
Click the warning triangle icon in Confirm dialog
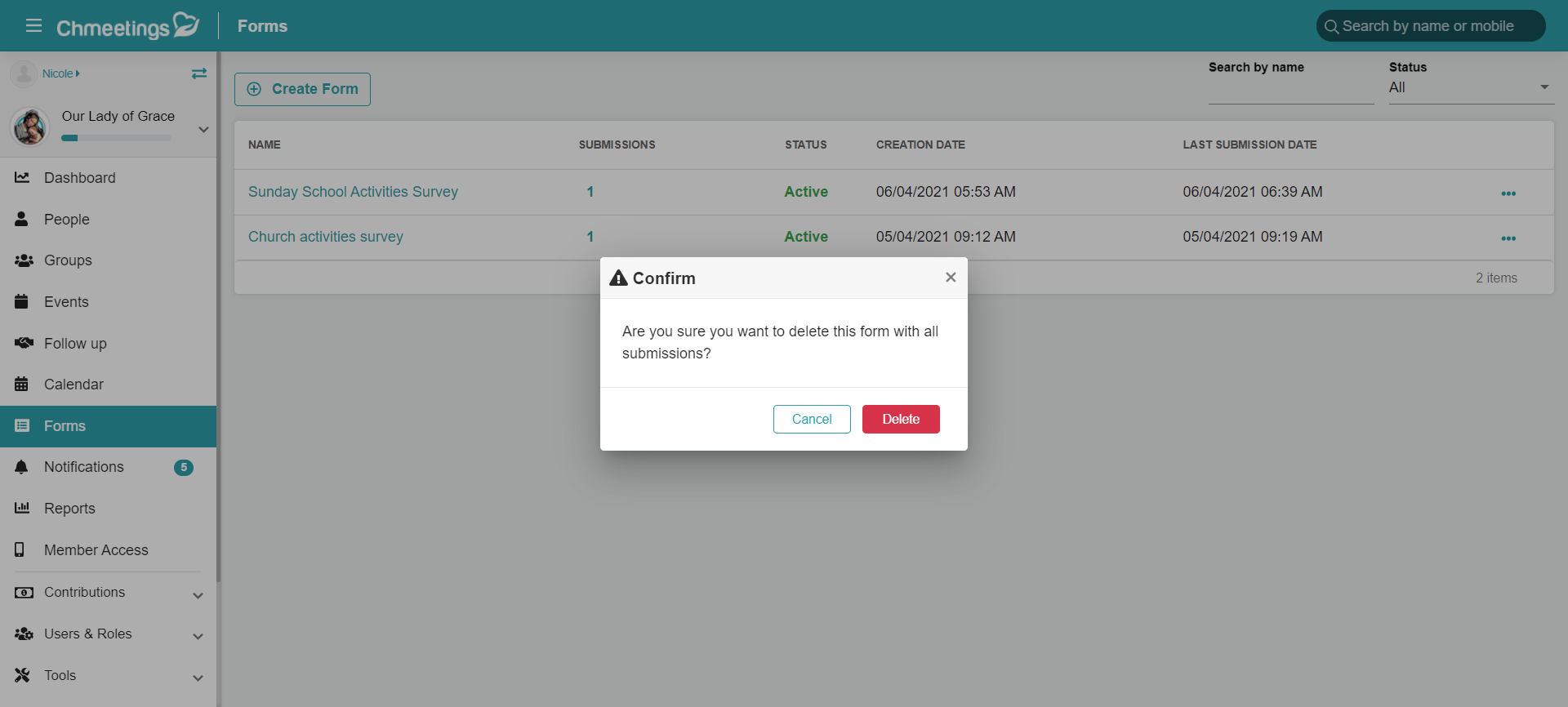pyautogui.click(x=618, y=278)
